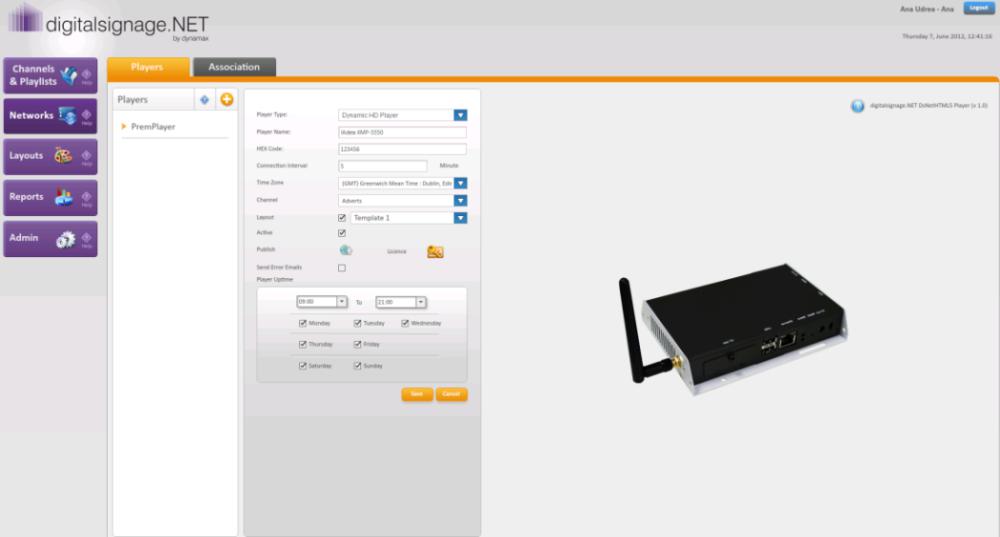Switch to the Association tab
This screenshot has height=537, width=1000.
click(x=234, y=67)
